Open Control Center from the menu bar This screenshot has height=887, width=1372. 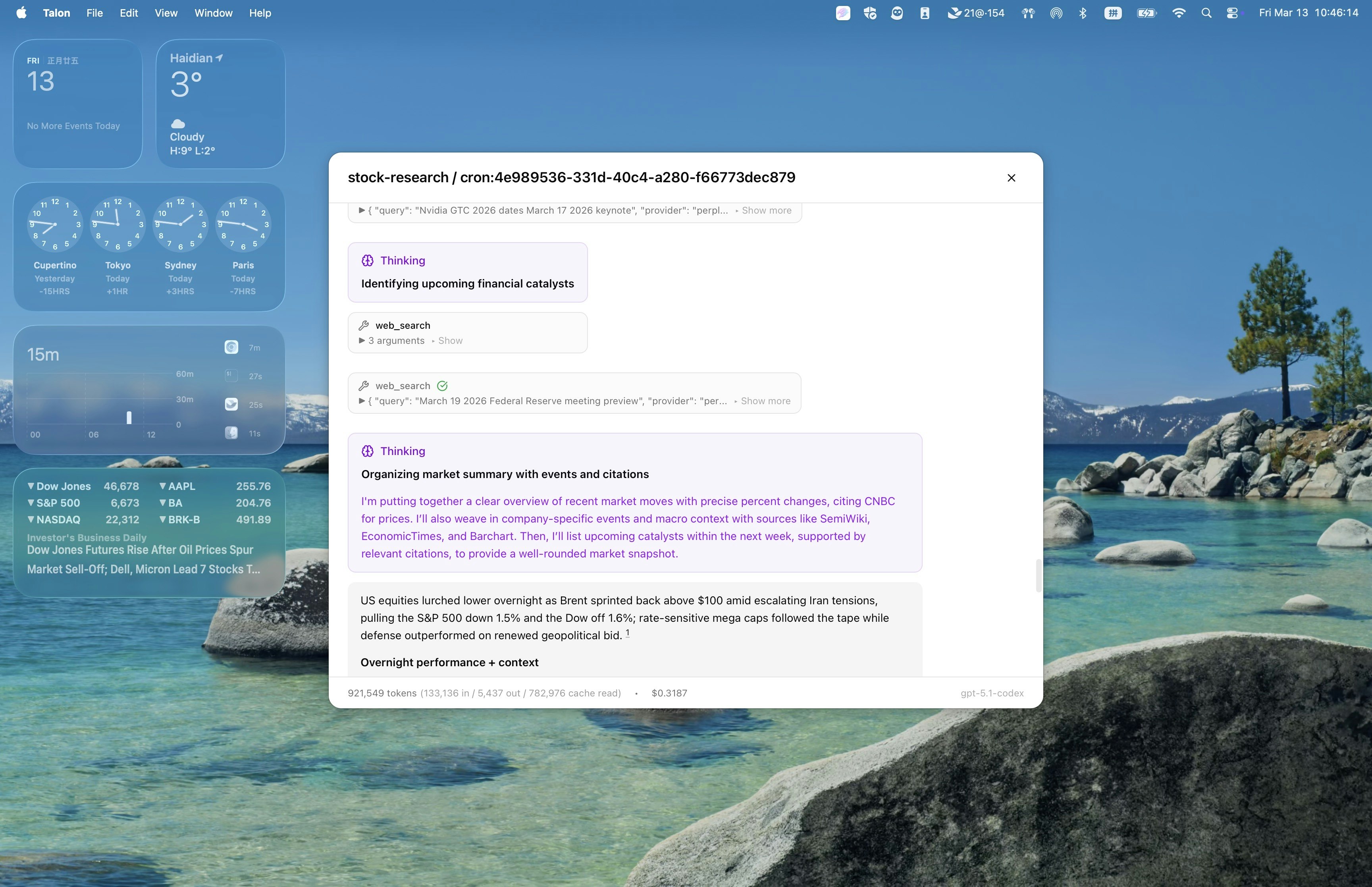click(1232, 13)
